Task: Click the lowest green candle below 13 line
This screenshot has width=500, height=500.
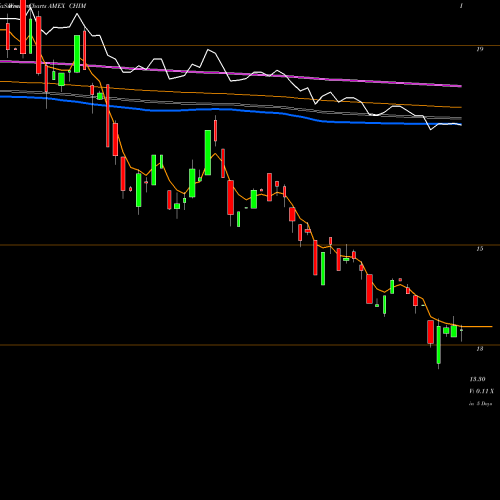Action: point(439,345)
